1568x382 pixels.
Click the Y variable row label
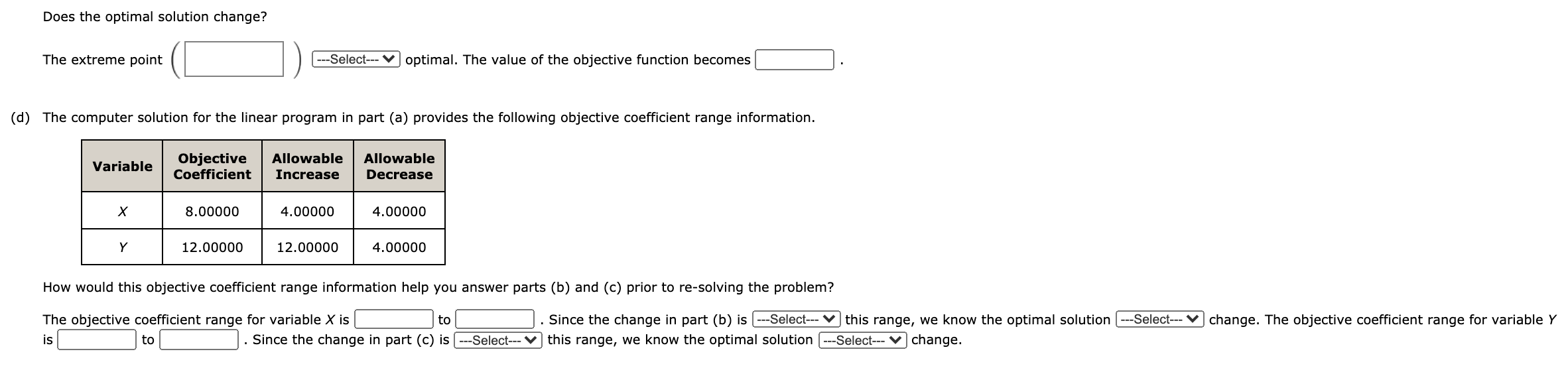click(122, 247)
